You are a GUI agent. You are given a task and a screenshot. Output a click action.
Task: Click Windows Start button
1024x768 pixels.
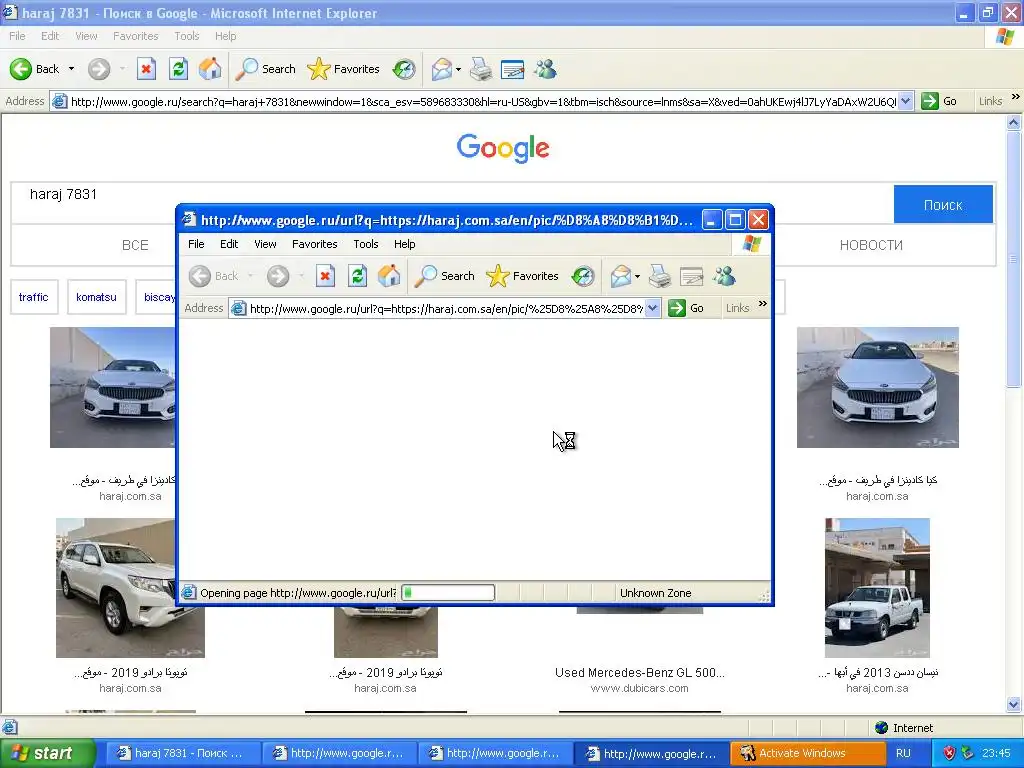tap(46, 753)
